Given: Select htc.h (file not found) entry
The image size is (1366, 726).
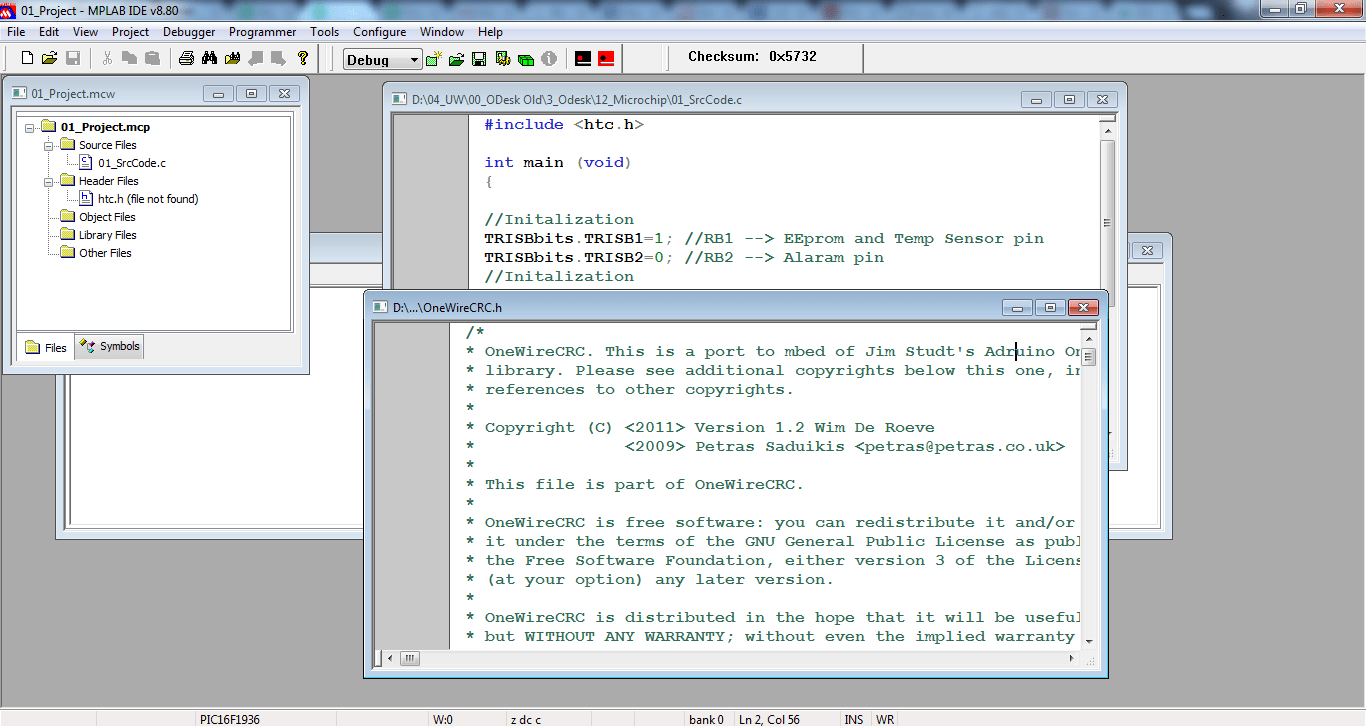Looking at the screenshot, I should click(148, 199).
